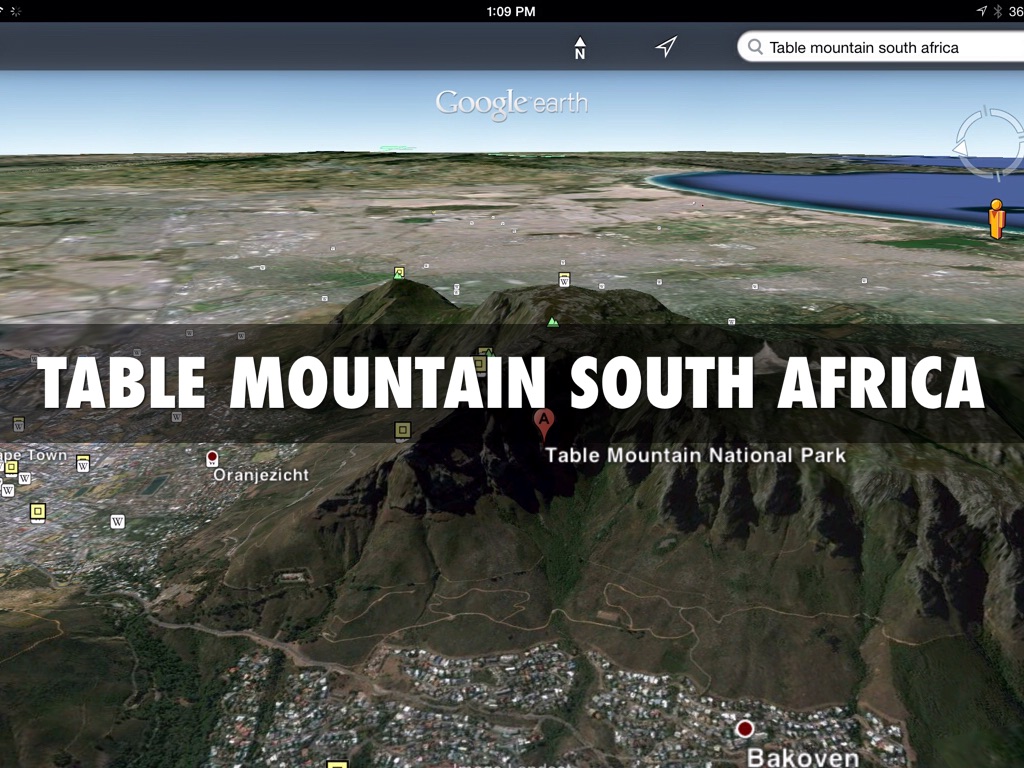This screenshot has height=768, width=1024.
Task: Tap red pin marker labeled A
Action: 544,423
